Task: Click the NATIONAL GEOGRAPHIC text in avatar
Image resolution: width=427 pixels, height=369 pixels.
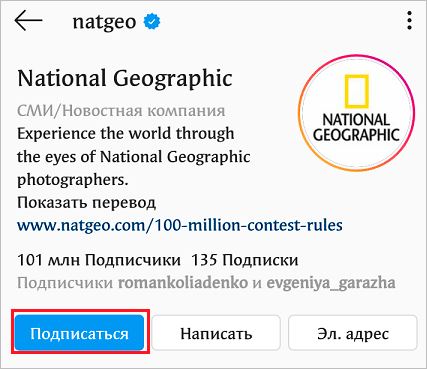Action: [356, 127]
